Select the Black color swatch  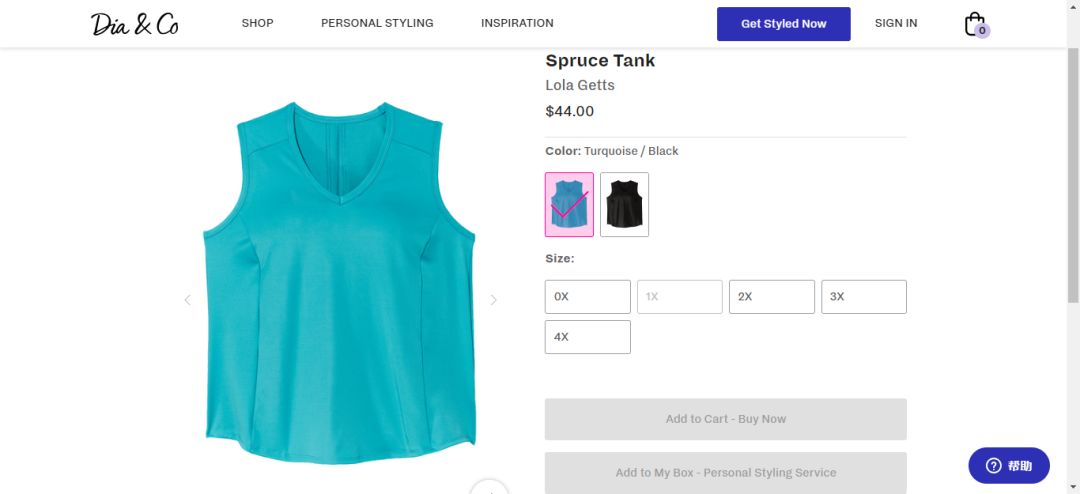pyautogui.click(x=624, y=205)
